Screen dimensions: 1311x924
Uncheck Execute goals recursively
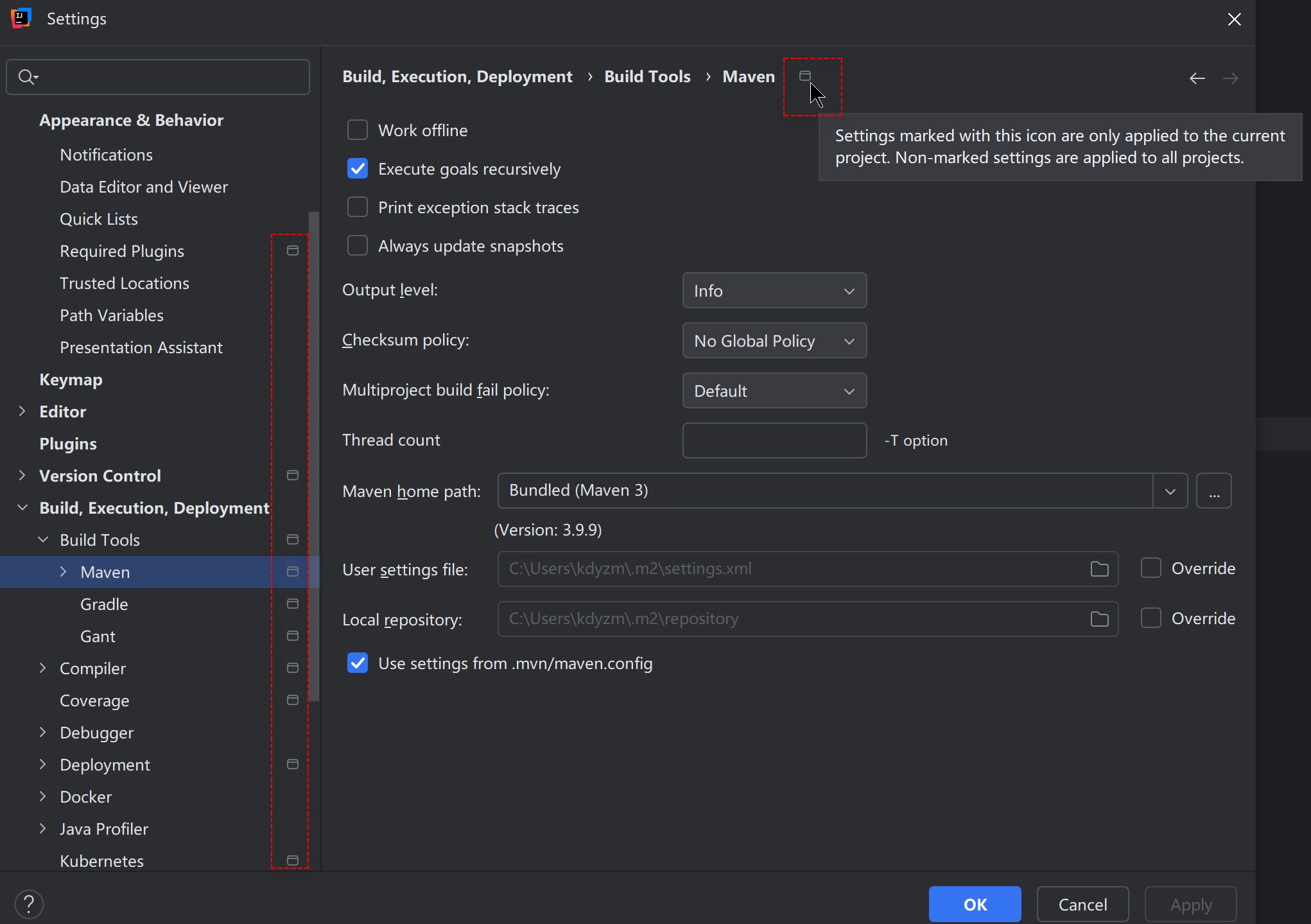(358, 169)
